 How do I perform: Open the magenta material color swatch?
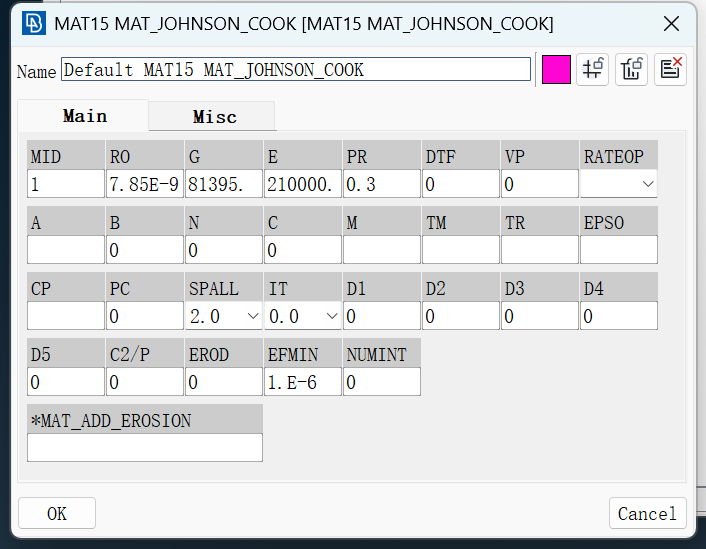(x=556, y=70)
